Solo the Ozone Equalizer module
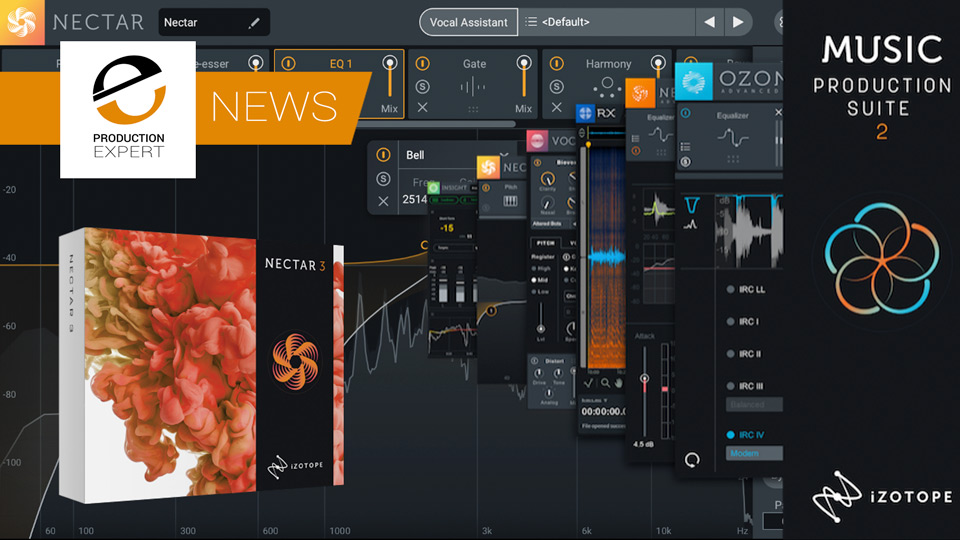The image size is (960, 540). point(686,162)
